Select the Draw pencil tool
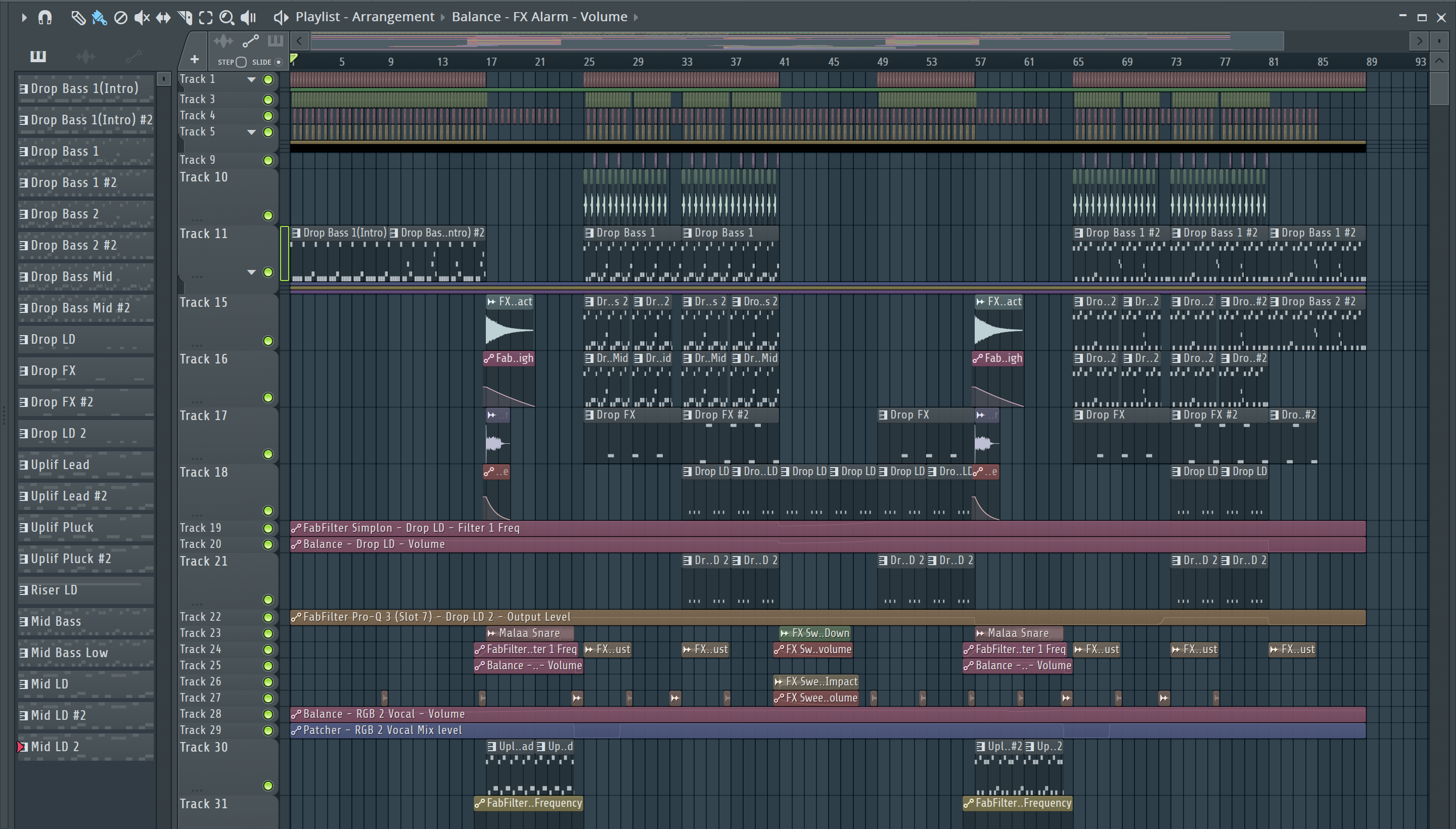 click(78, 18)
